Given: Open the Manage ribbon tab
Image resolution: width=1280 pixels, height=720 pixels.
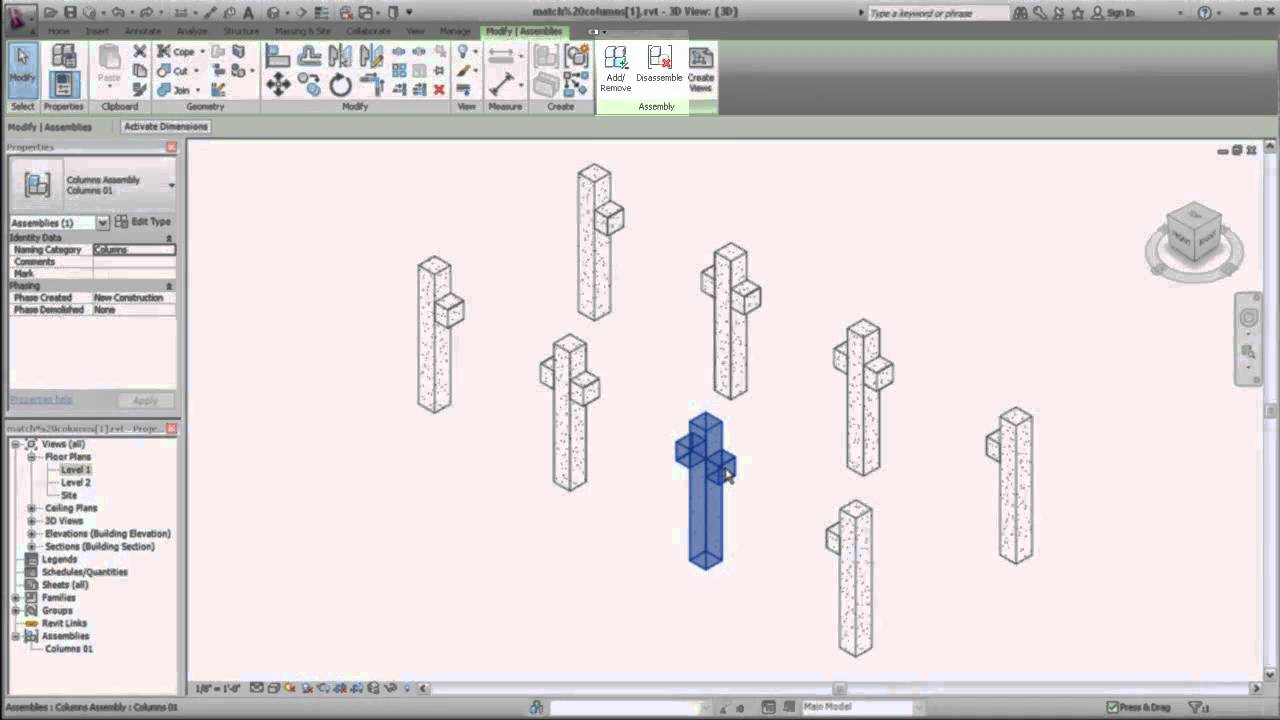Looking at the screenshot, I should (455, 31).
